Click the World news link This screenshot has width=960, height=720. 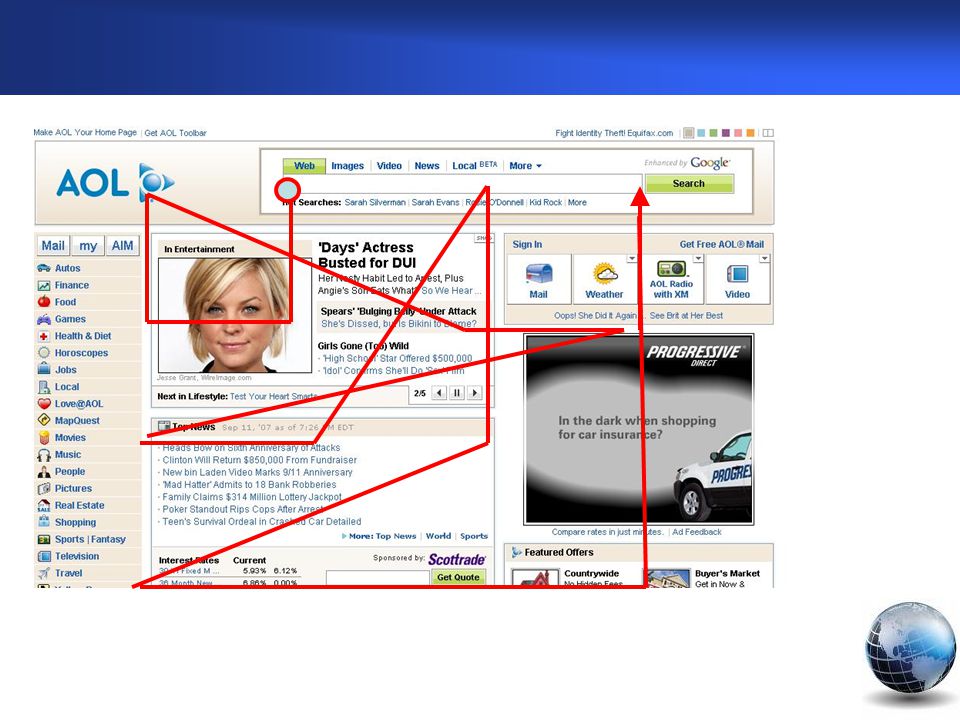pyautogui.click(x=438, y=536)
